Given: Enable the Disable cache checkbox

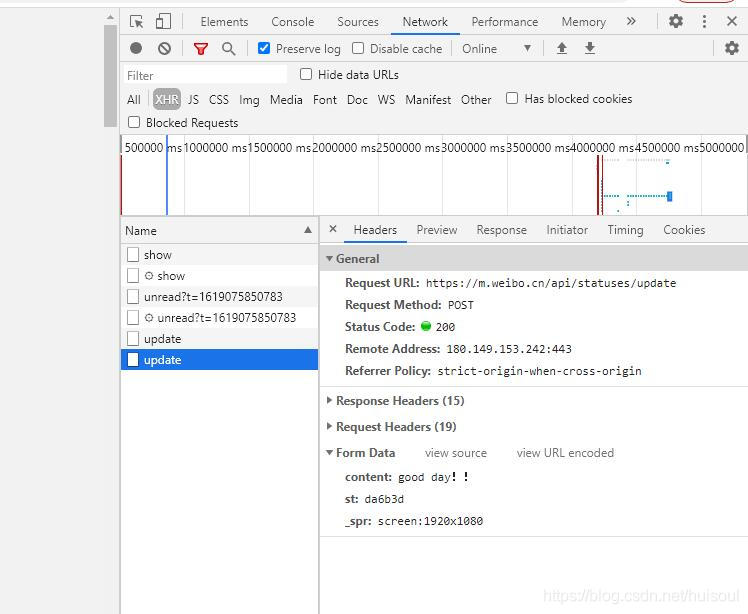Looking at the screenshot, I should [358, 48].
